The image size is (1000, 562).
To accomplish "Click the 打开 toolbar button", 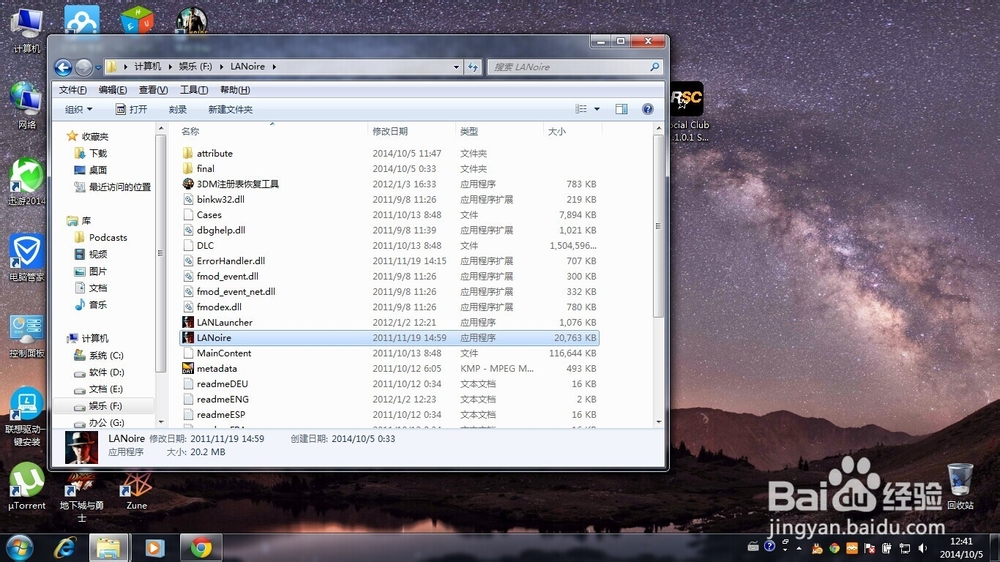I will (131, 109).
